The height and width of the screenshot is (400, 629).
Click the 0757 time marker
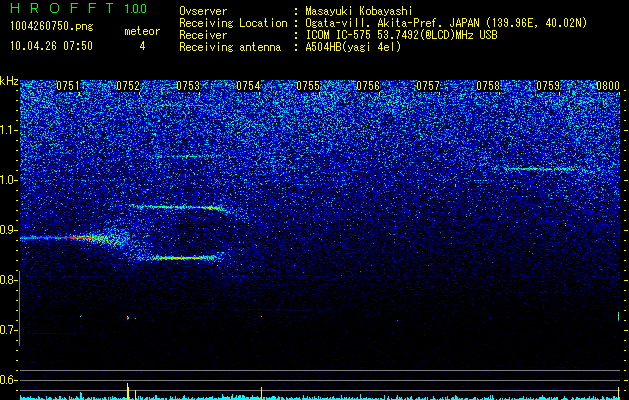[428, 86]
